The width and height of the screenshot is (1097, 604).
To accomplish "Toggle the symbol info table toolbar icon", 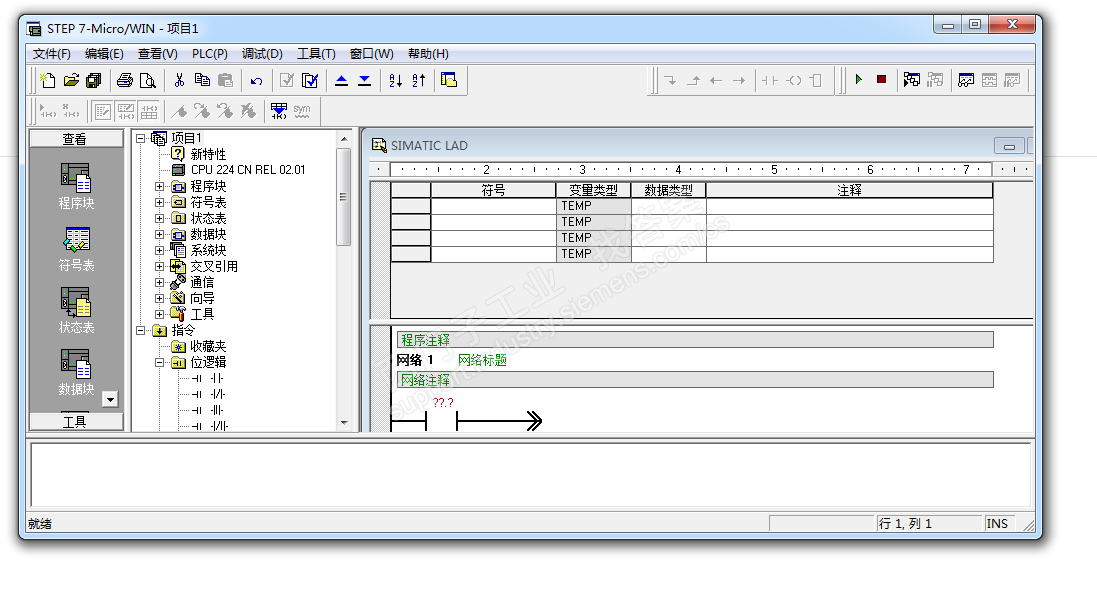I will click(x=148, y=111).
